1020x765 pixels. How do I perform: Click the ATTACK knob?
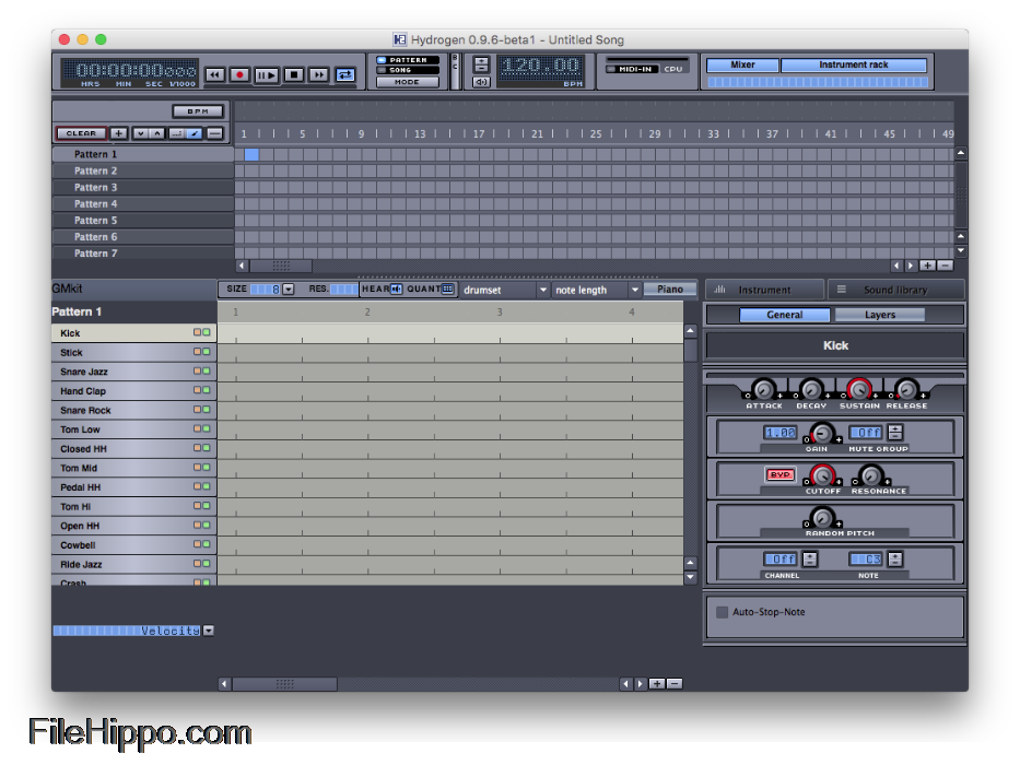click(x=764, y=389)
